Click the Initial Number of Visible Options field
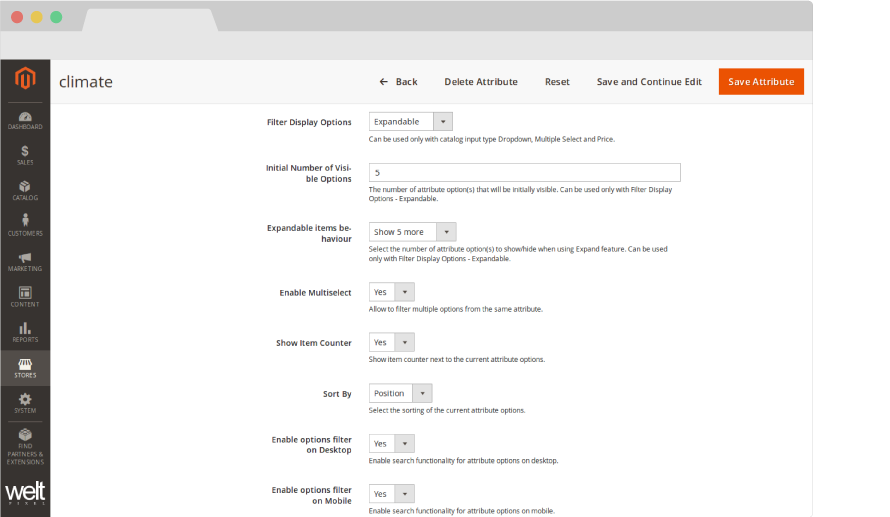The height and width of the screenshot is (517, 890). point(525,172)
